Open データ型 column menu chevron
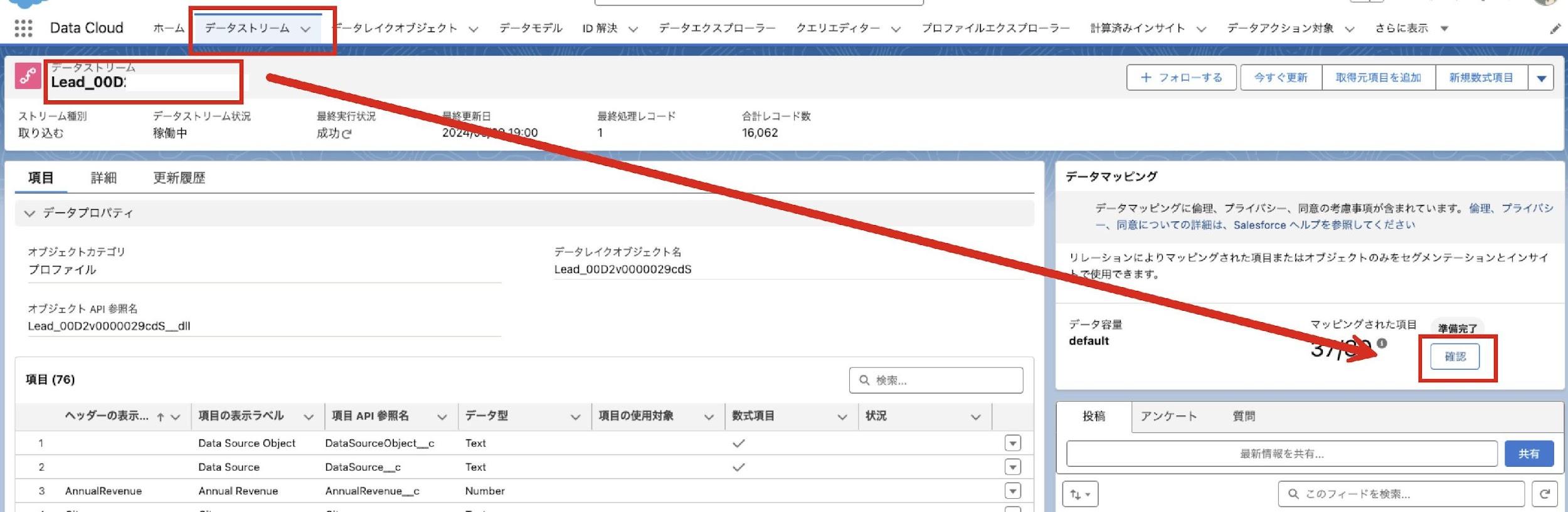The height and width of the screenshot is (512, 1568). (x=575, y=417)
